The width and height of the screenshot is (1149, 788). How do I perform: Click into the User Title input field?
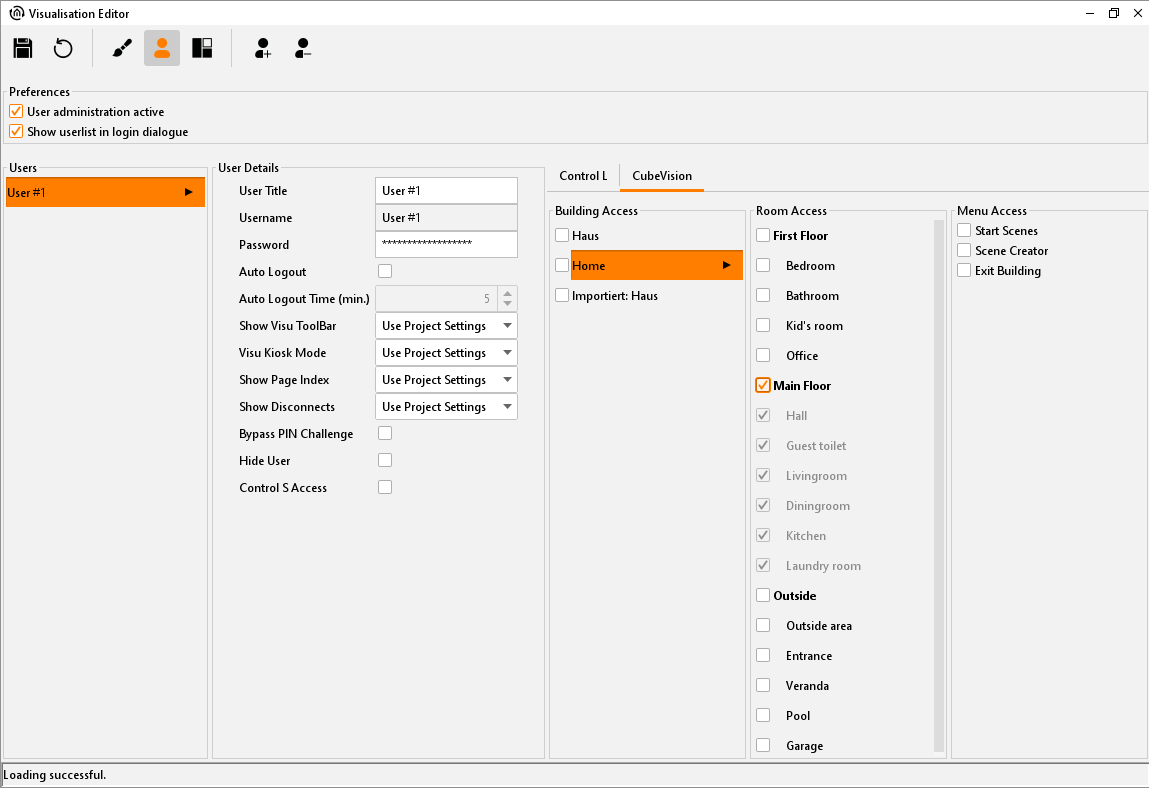coord(446,191)
